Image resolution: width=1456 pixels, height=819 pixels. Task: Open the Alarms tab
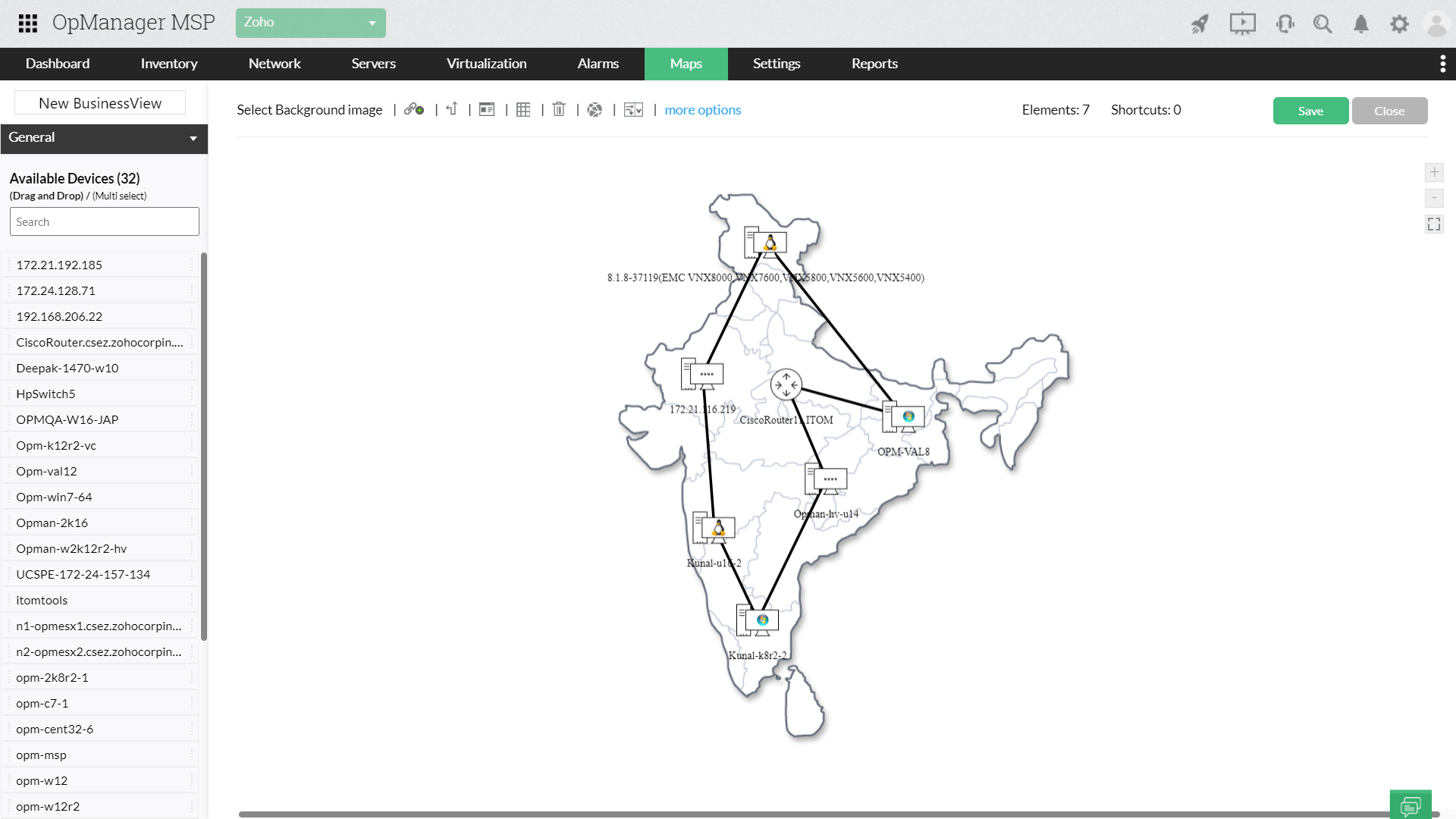598,64
